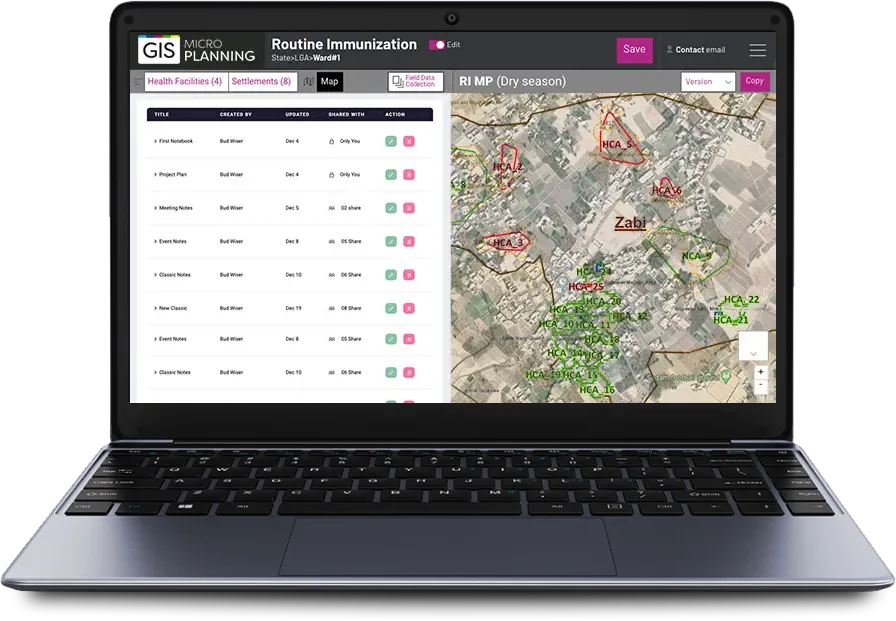Click the TITLE column header
896x621 pixels.
pos(162,114)
